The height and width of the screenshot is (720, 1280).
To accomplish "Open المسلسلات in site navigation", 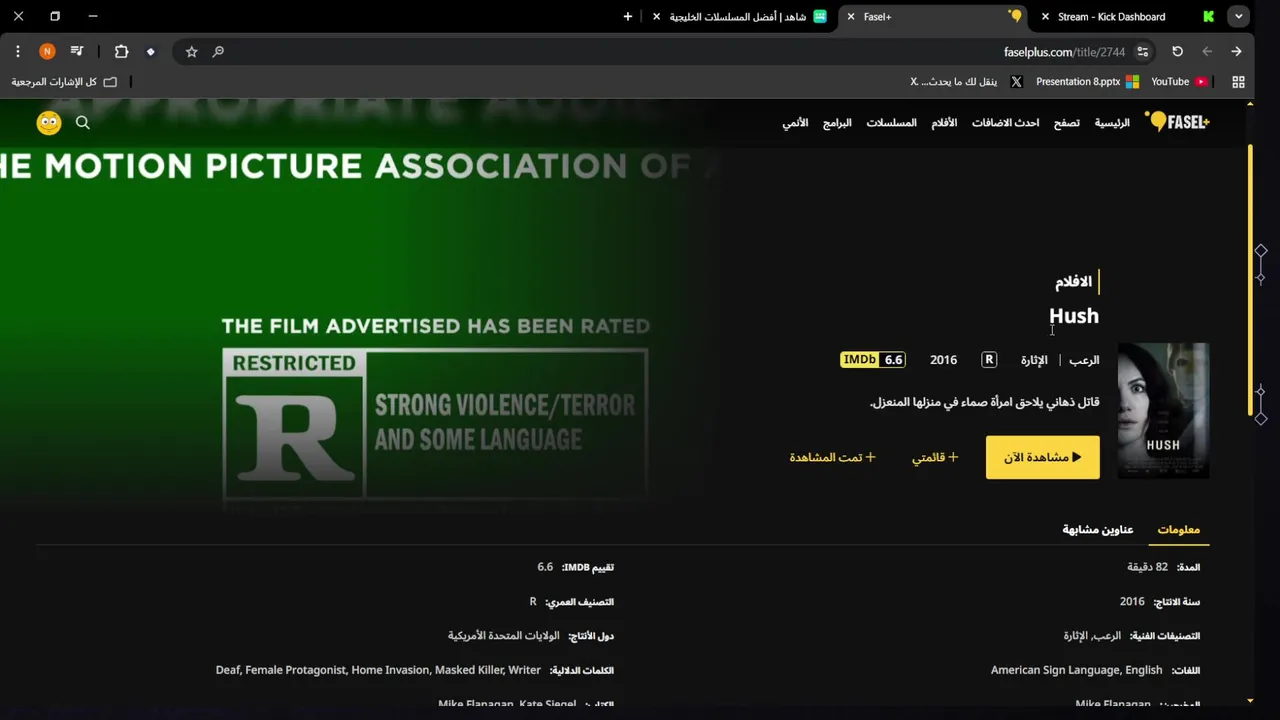I will coord(891,123).
